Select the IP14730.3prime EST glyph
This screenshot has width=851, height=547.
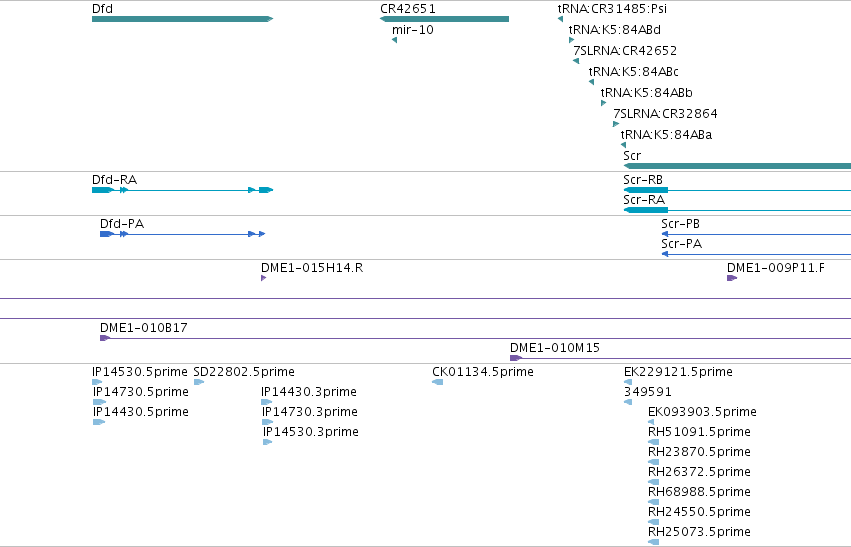coord(268,422)
